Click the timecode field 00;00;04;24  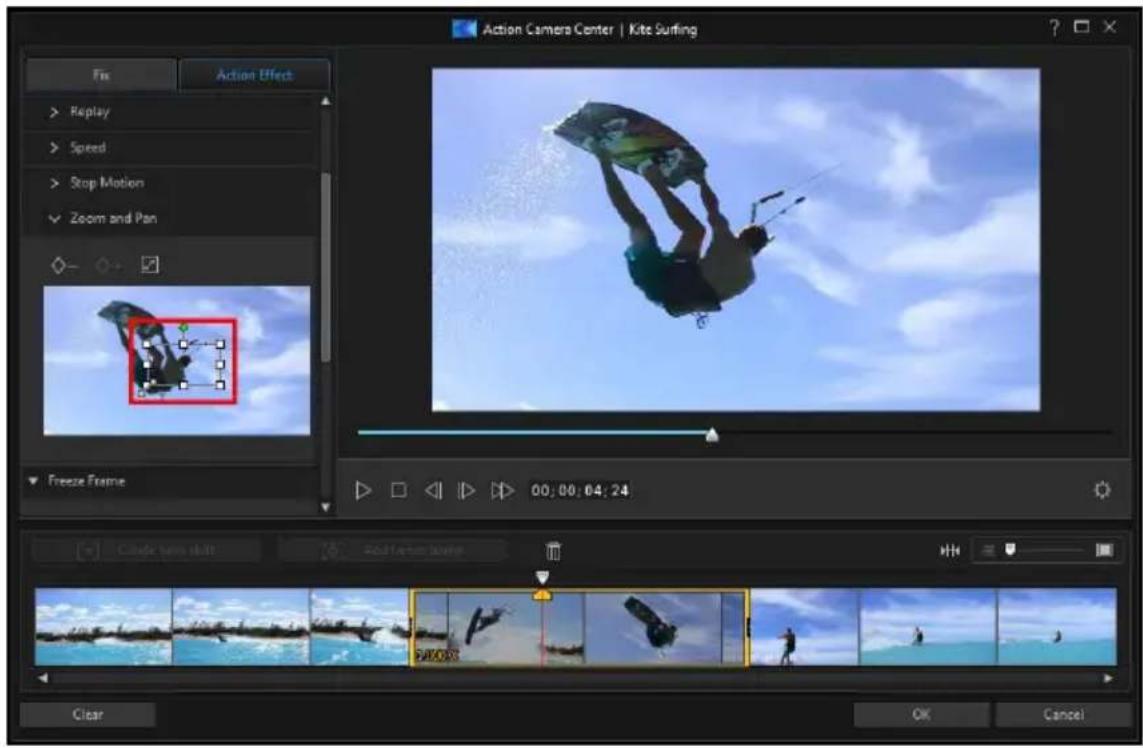580,491
